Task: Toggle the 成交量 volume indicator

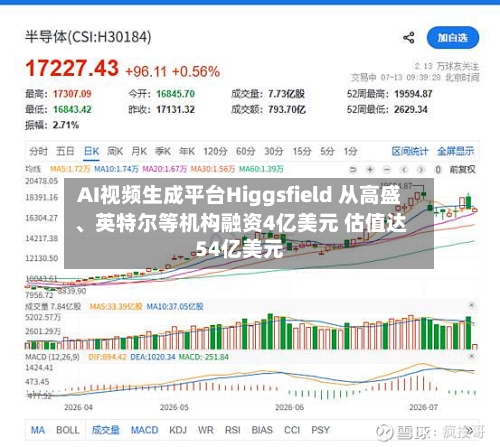Action: [x=106, y=430]
